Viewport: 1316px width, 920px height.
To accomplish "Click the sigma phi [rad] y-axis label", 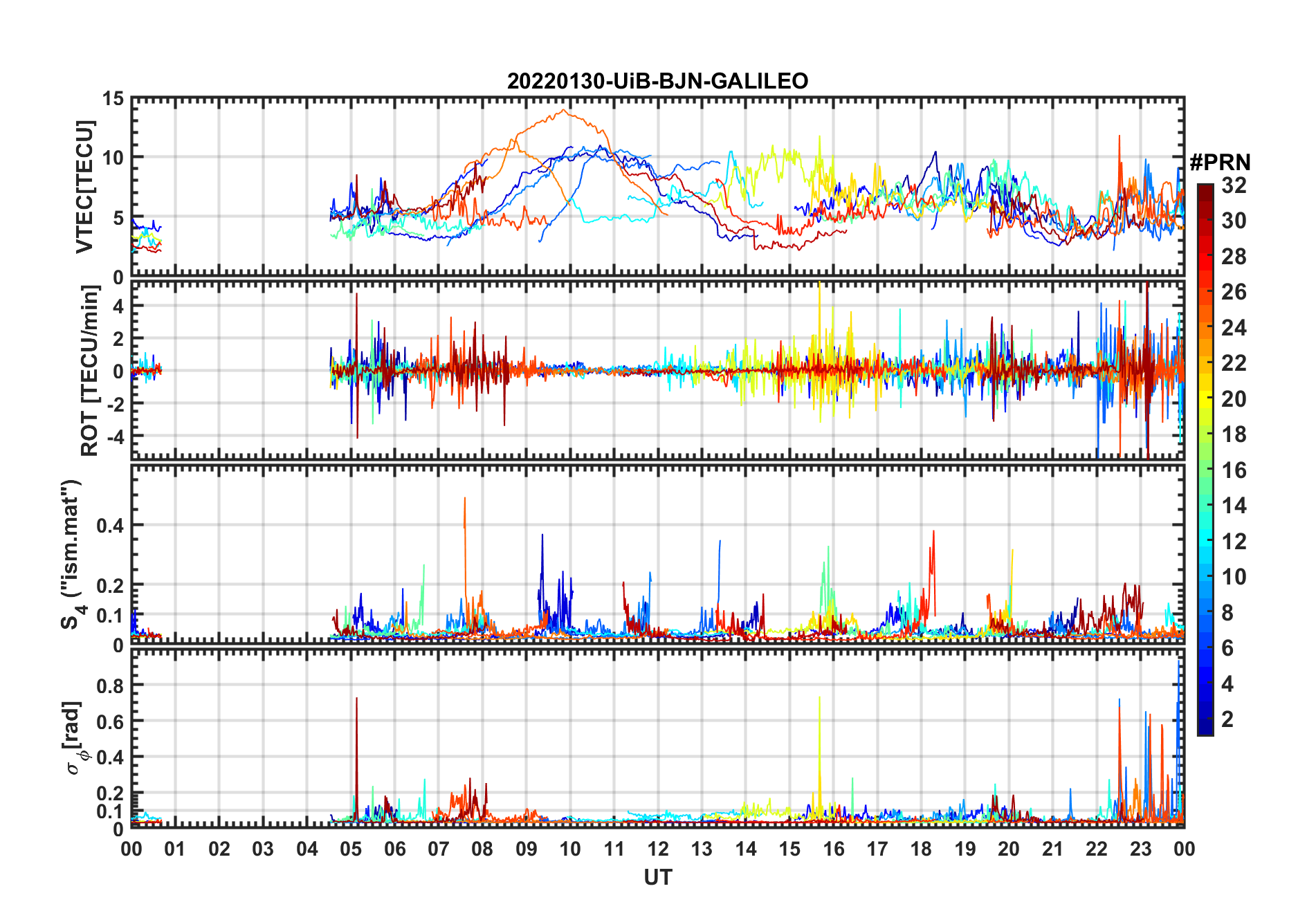I will (73, 738).
